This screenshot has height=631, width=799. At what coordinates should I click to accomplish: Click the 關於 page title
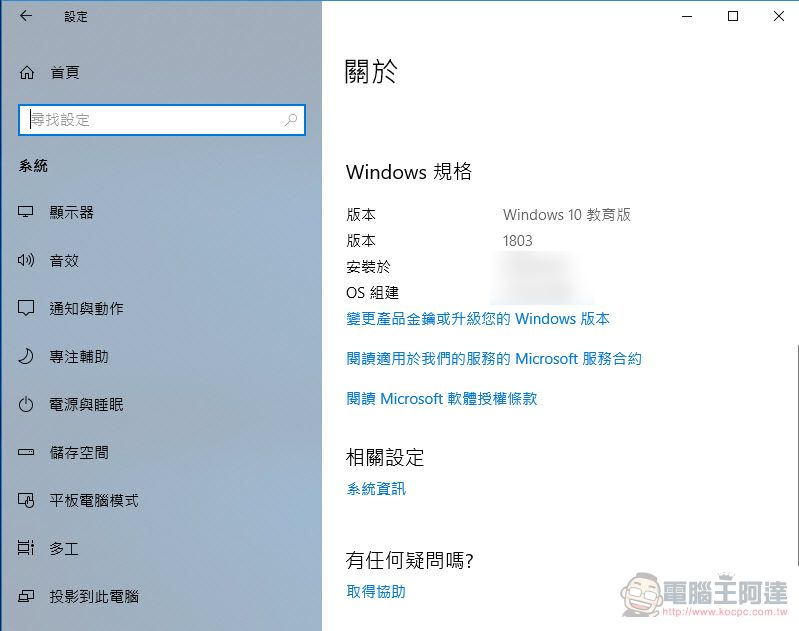tap(371, 71)
